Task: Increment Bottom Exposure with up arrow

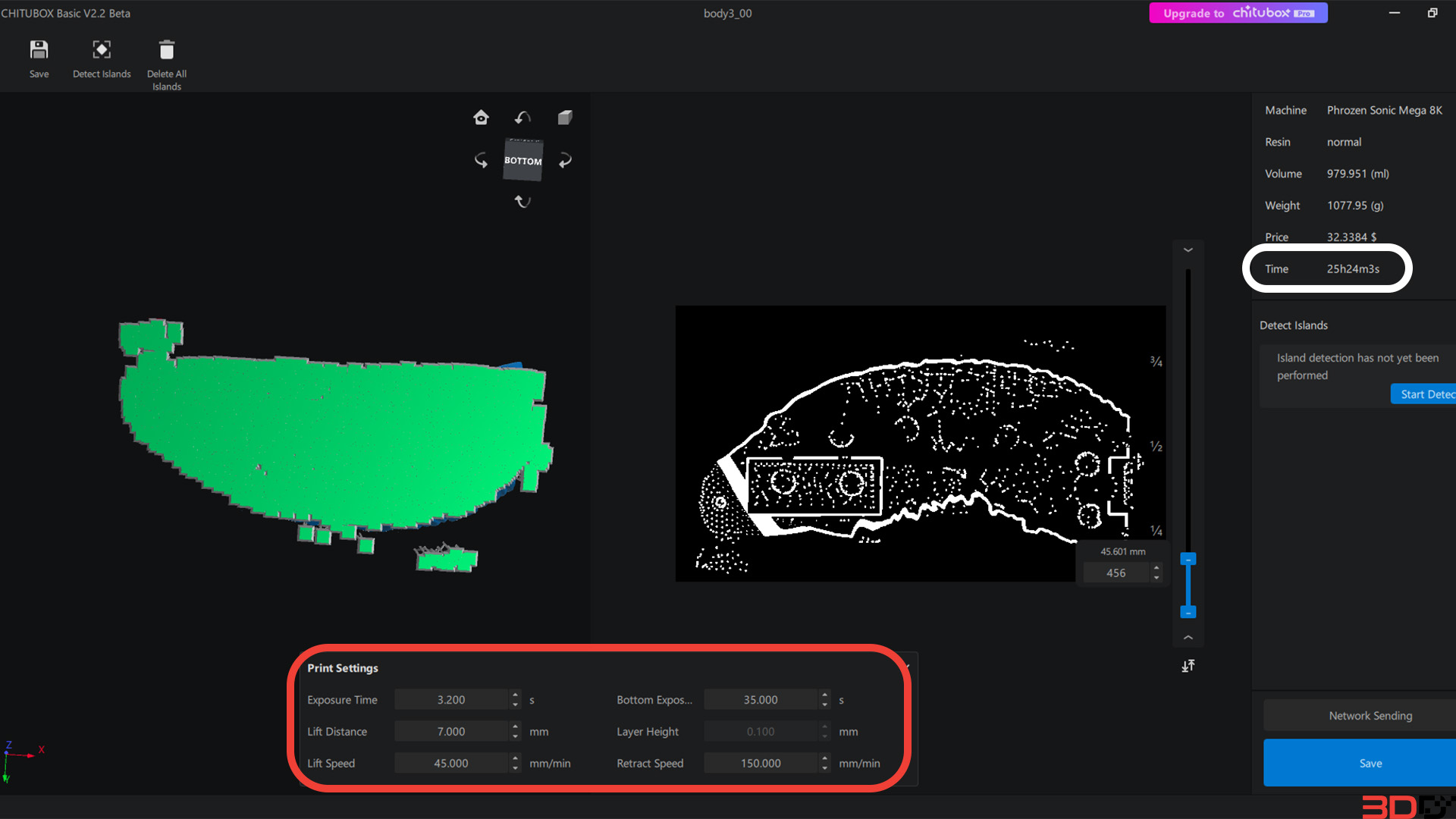Action: click(x=825, y=695)
